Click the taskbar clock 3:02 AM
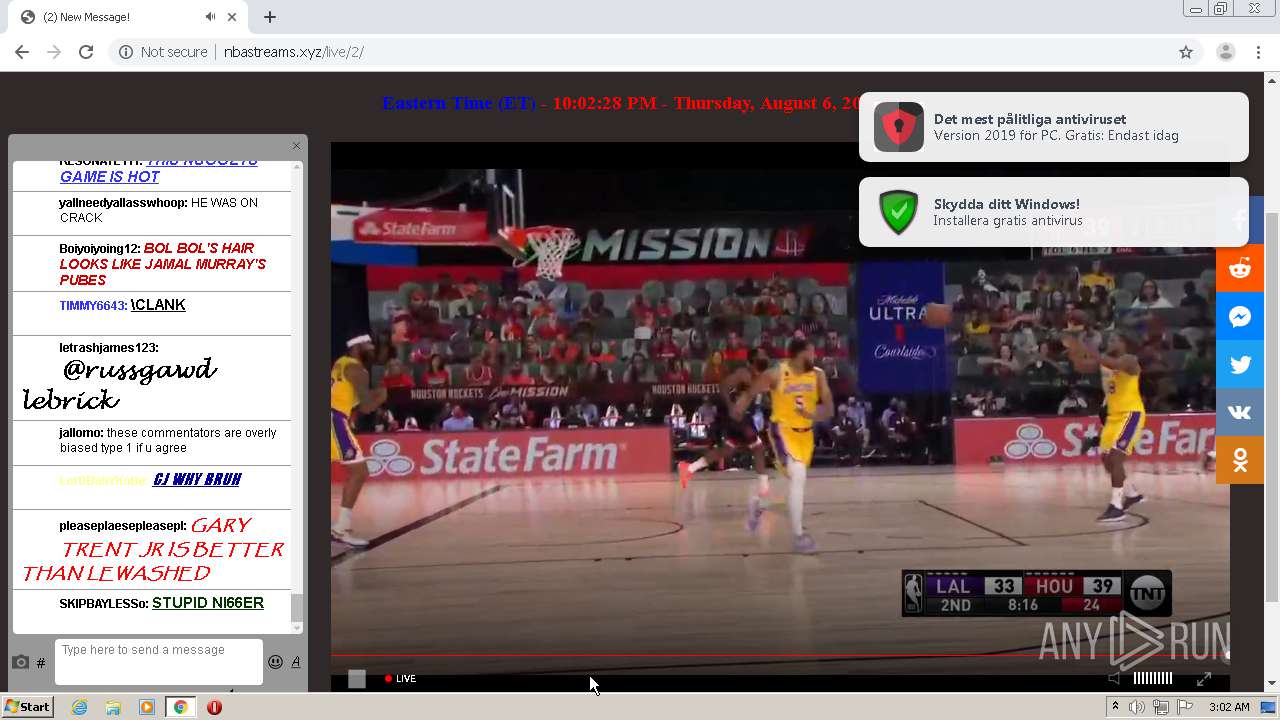The height and width of the screenshot is (720, 1280). (x=1229, y=707)
